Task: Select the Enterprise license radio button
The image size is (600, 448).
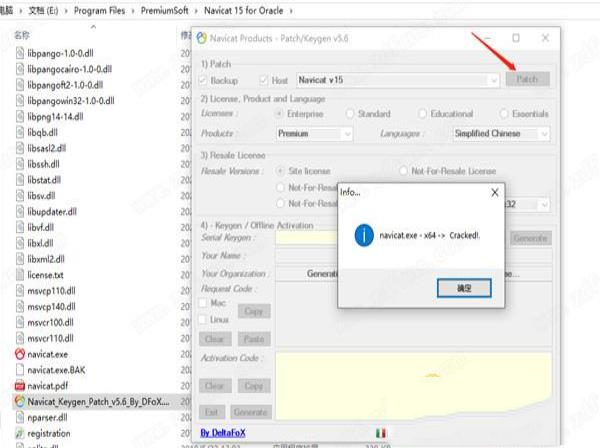Action: click(280, 114)
